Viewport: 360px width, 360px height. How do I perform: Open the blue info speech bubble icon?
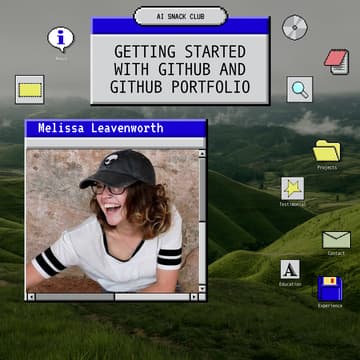[61, 39]
